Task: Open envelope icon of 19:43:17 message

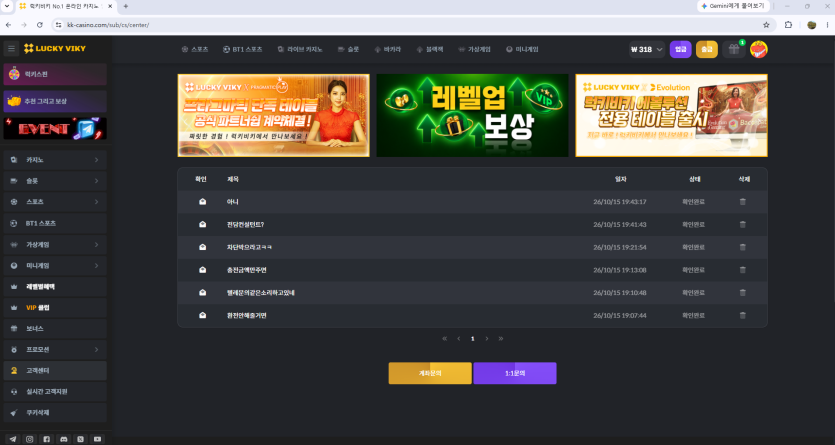Action: [x=202, y=202]
